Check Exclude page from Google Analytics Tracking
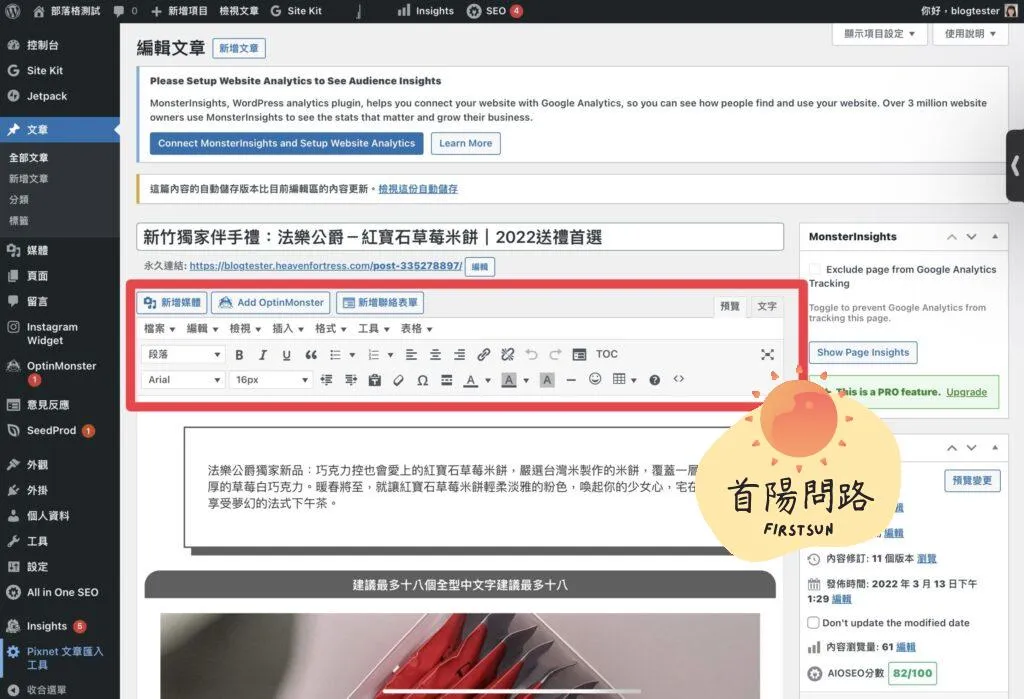This screenshot has width=1024, height=699. [x=815, y=270]
